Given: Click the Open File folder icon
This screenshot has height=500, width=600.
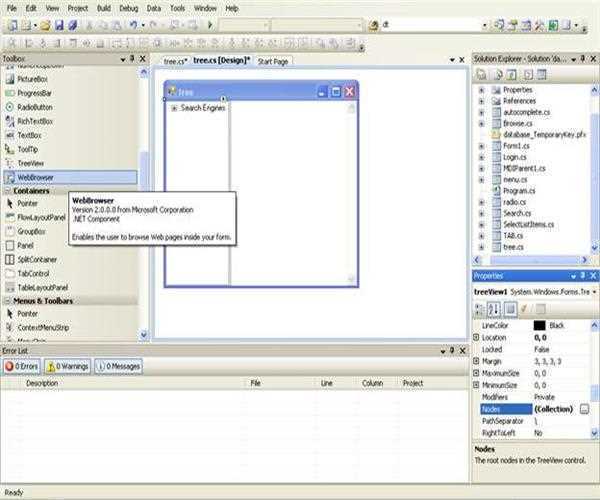Looking at the screenshot, I should [x=45, y=26].
